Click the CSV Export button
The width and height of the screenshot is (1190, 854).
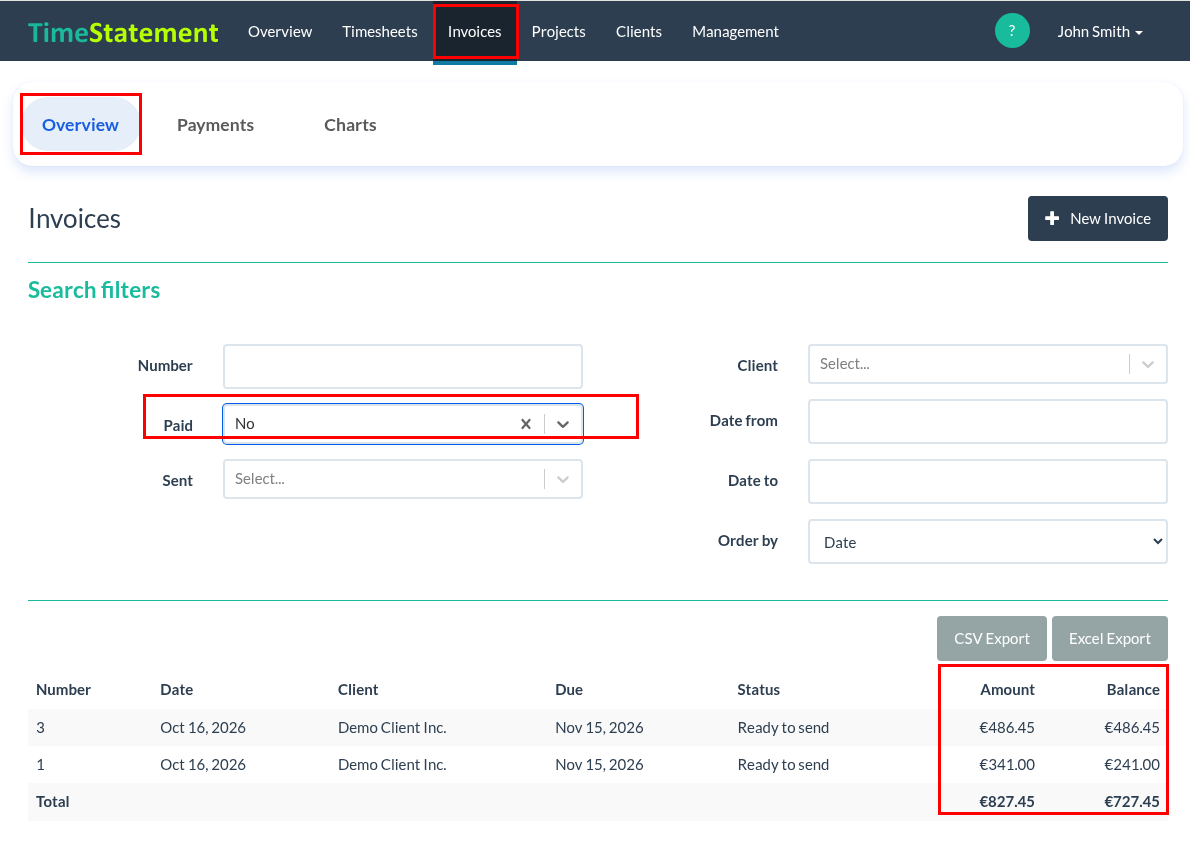point(992,638)
